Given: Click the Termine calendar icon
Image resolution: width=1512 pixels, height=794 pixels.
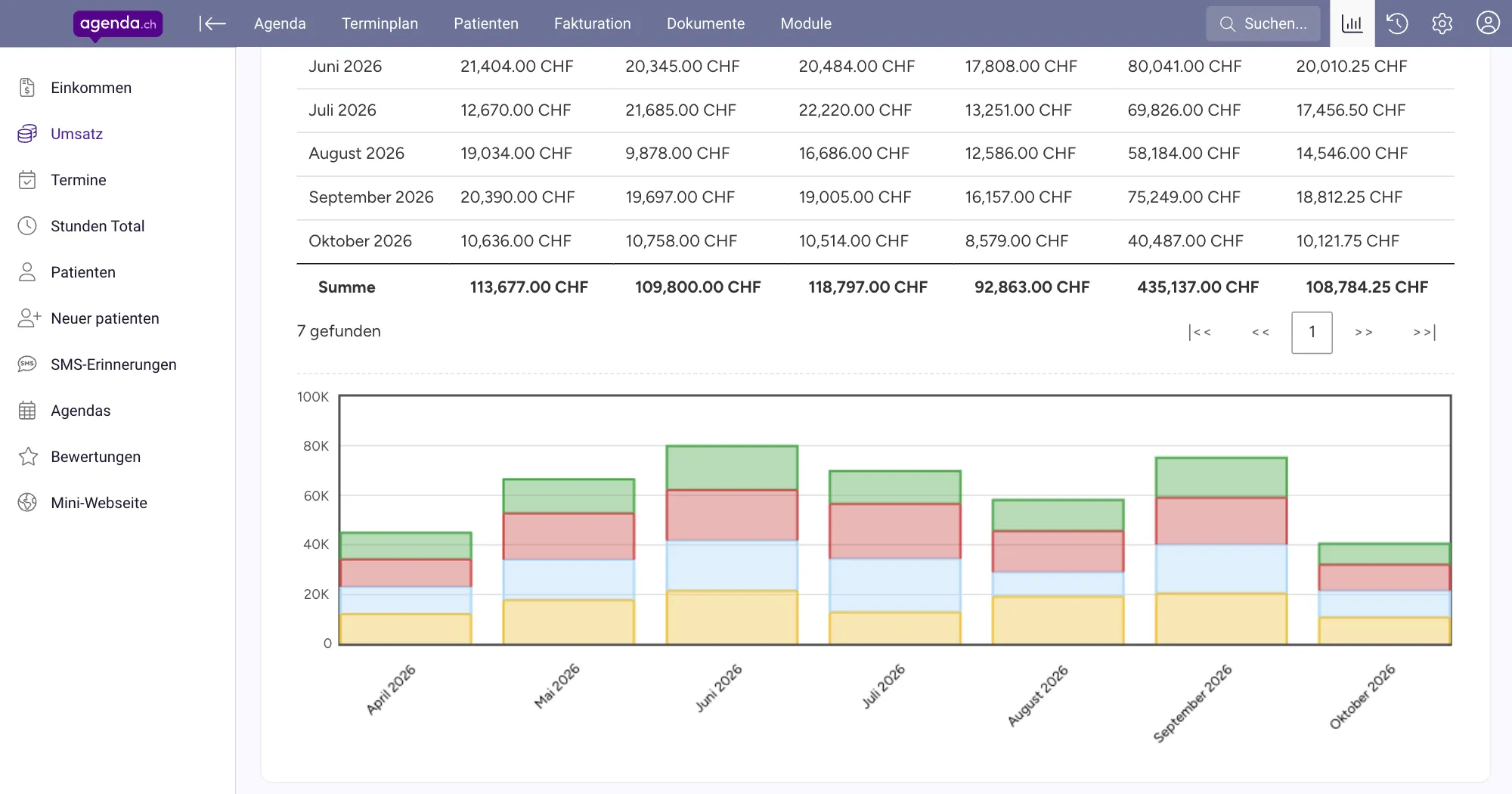Looking at the screenshot, I should coord(27,180).
